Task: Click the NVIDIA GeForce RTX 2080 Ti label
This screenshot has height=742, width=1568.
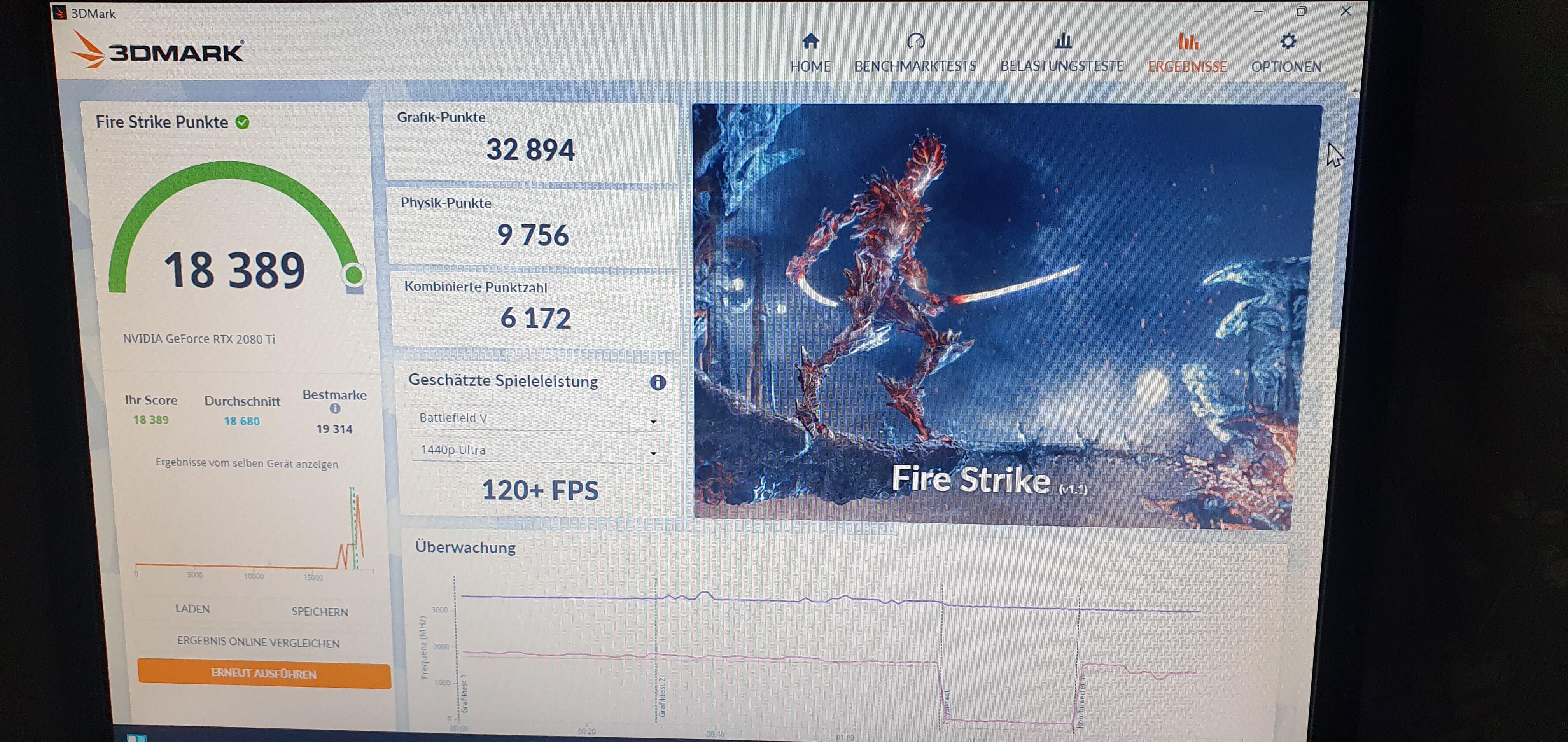Action: pyautogui.click(x=199, y=339)
